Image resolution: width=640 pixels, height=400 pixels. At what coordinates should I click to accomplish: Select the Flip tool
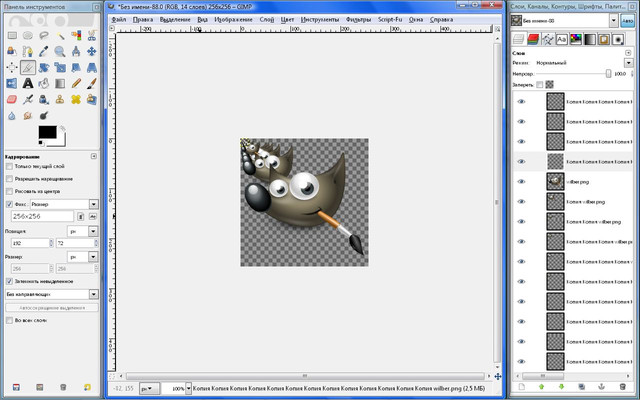click(12, 83)
